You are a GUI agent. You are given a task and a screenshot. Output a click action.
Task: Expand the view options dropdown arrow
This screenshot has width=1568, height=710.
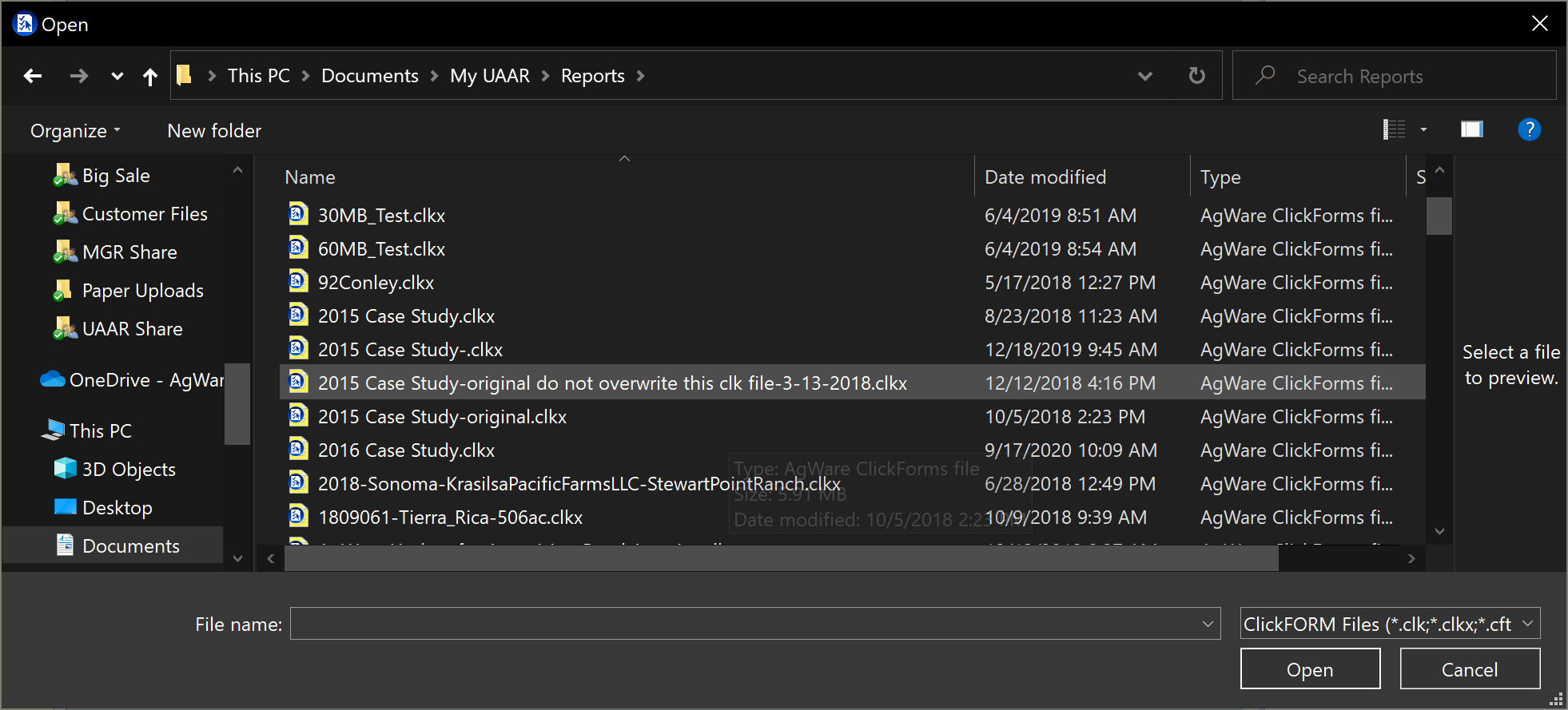coord(1423,129)
